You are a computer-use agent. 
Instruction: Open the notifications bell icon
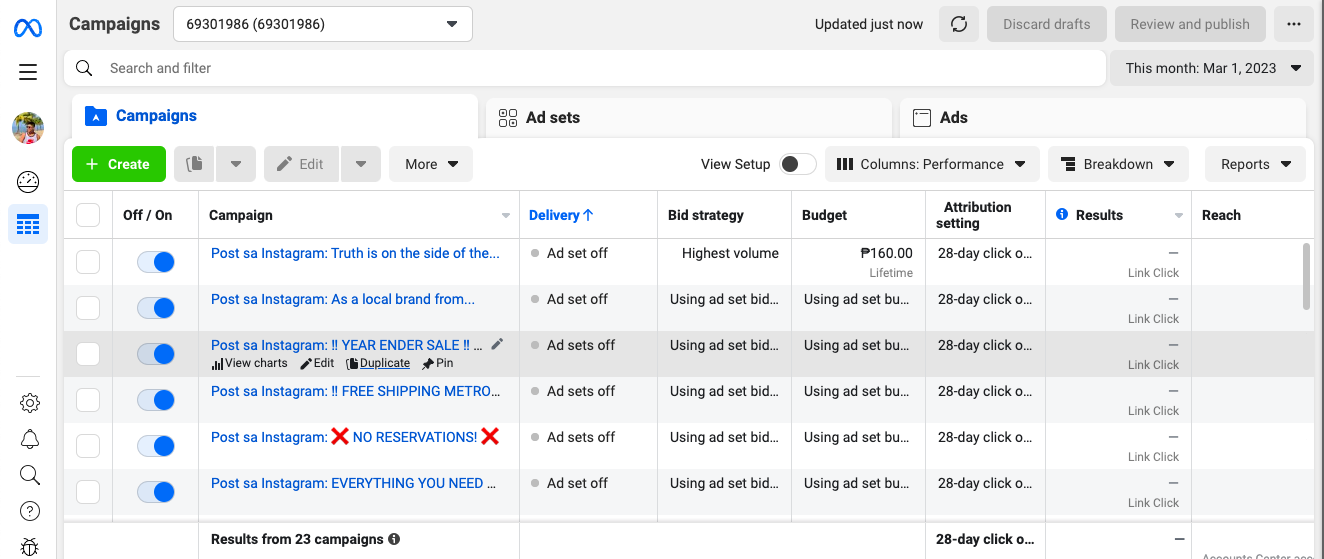click(x=30, y=439)
